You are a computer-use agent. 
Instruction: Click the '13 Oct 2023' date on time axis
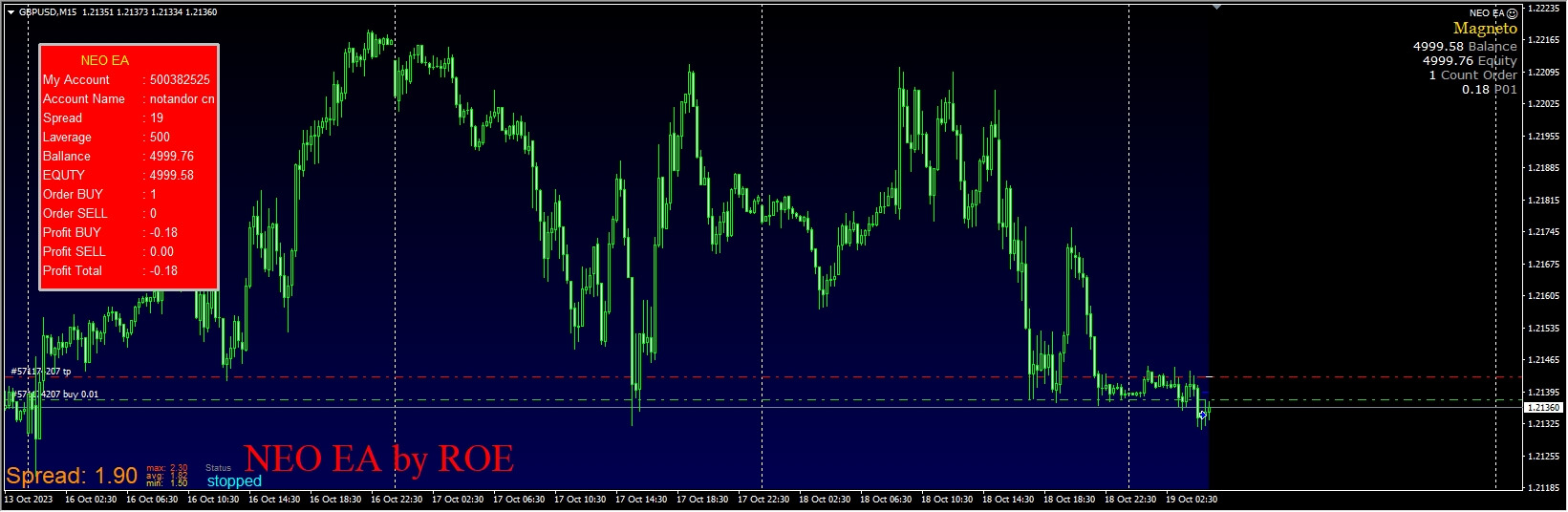click(30, 500)
